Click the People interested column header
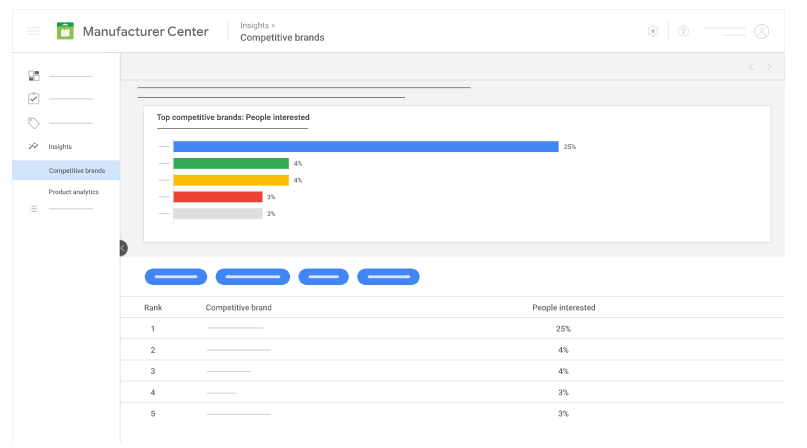Image resolution: width=807 pixels, height=448 pixels. (564, 307)
